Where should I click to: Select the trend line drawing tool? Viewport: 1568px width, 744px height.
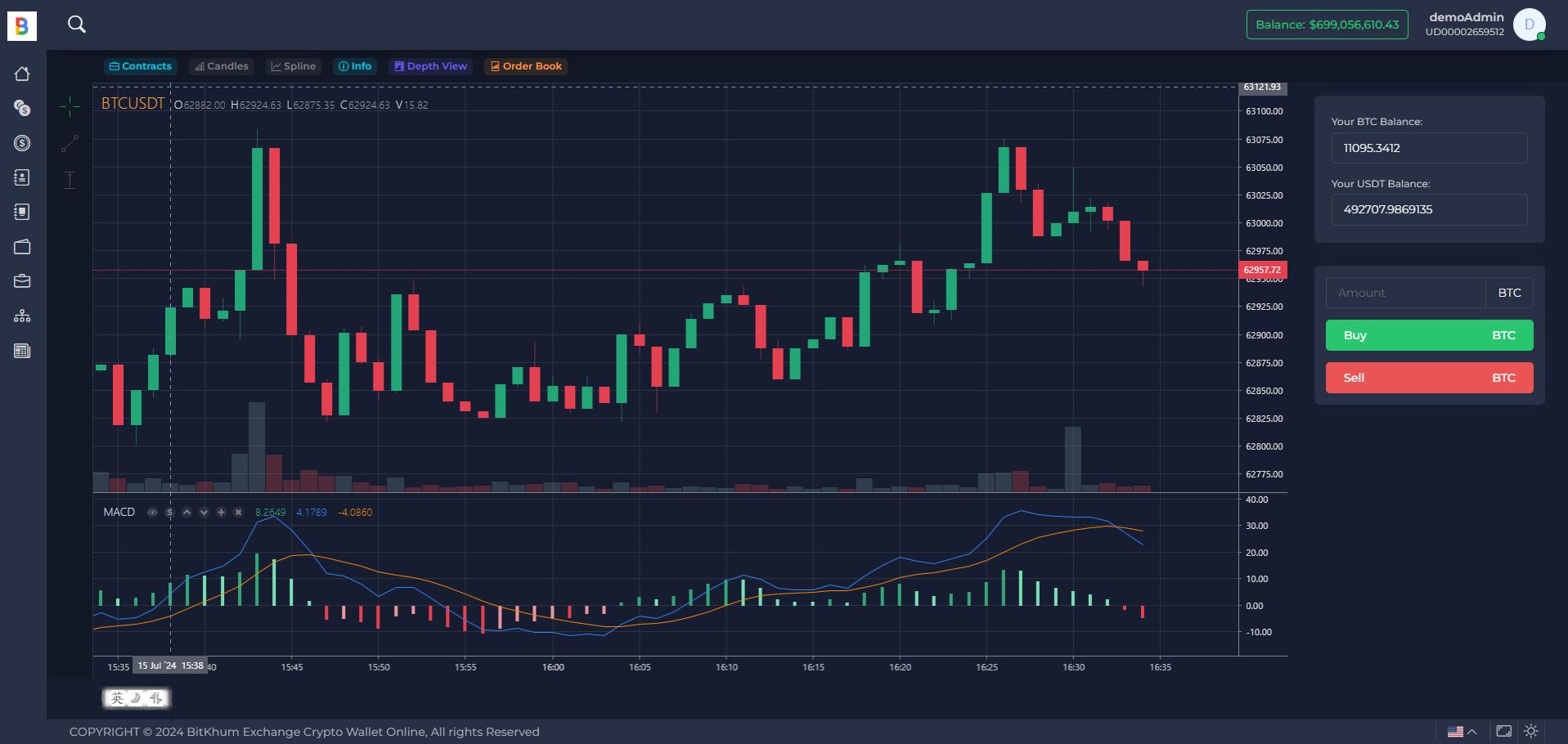[x=70, y=144]
